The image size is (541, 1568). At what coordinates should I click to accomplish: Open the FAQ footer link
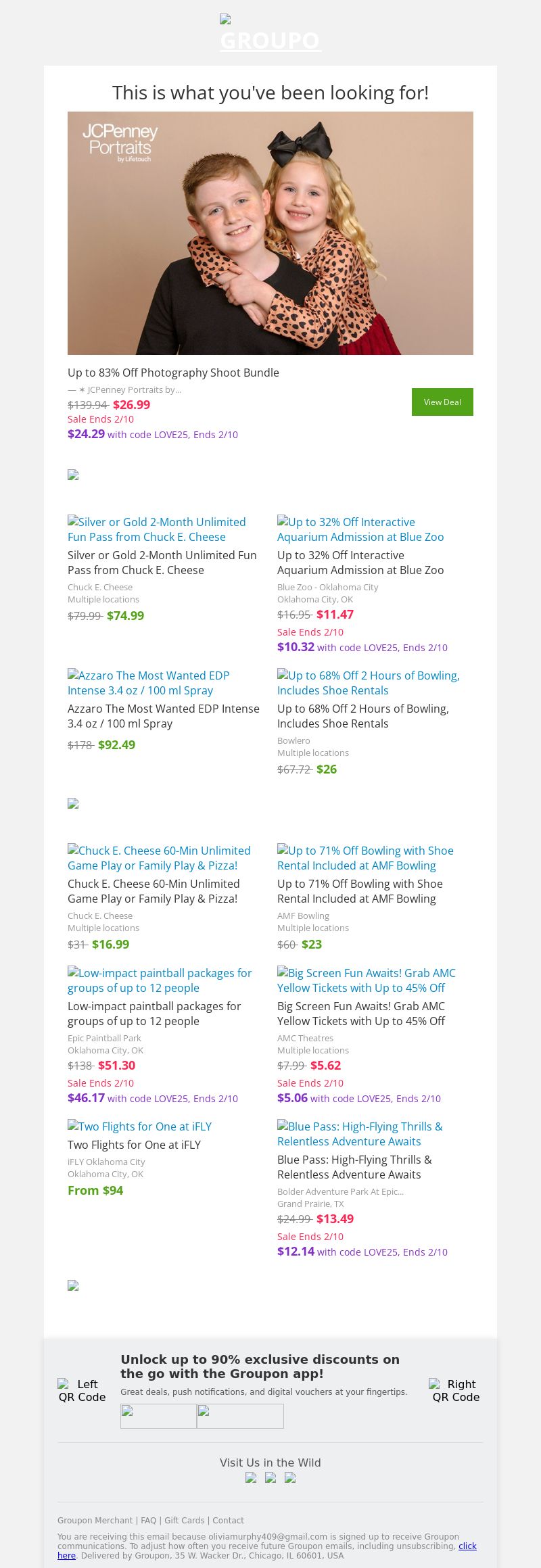pos(148,1520)
